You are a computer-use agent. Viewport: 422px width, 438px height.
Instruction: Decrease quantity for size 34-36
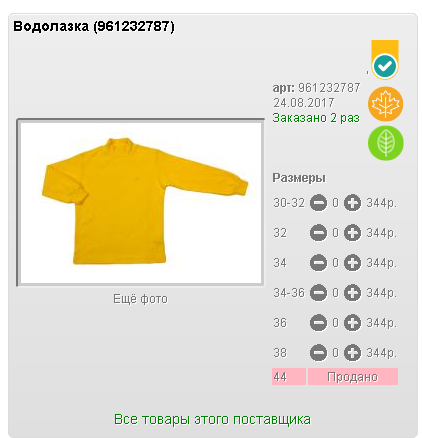318,293
